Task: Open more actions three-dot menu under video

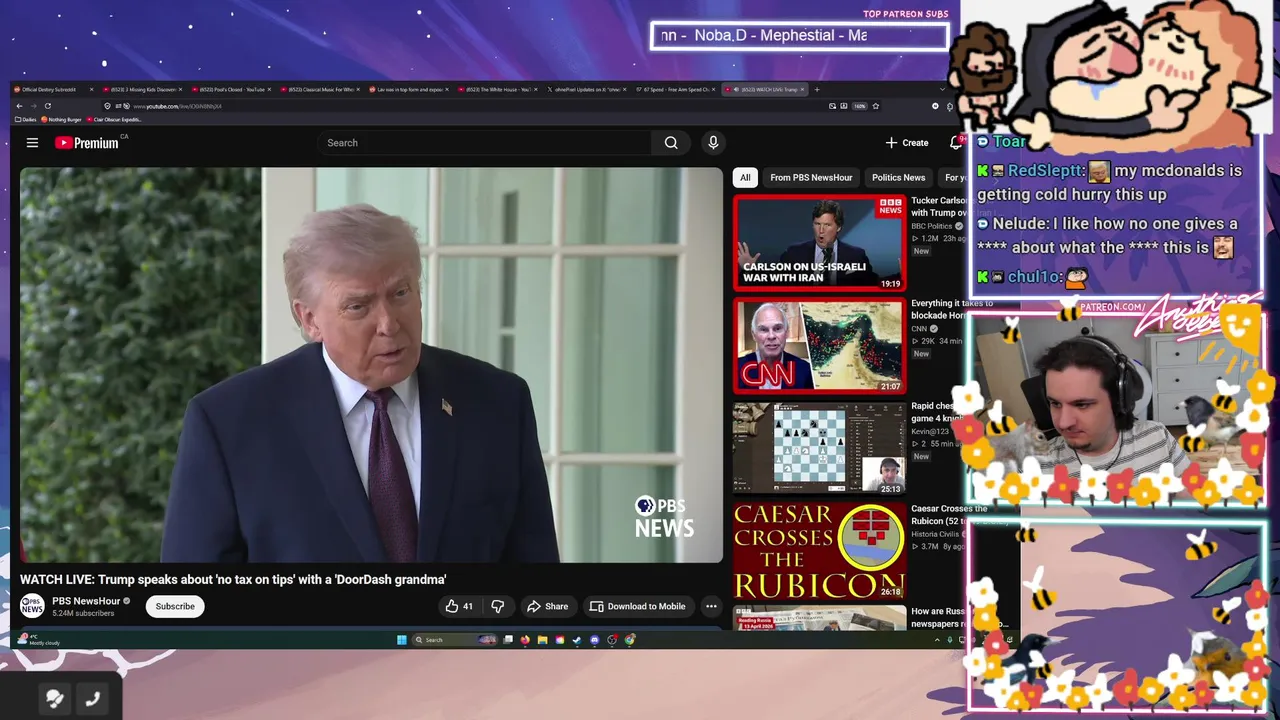Action: click(711, 606)
